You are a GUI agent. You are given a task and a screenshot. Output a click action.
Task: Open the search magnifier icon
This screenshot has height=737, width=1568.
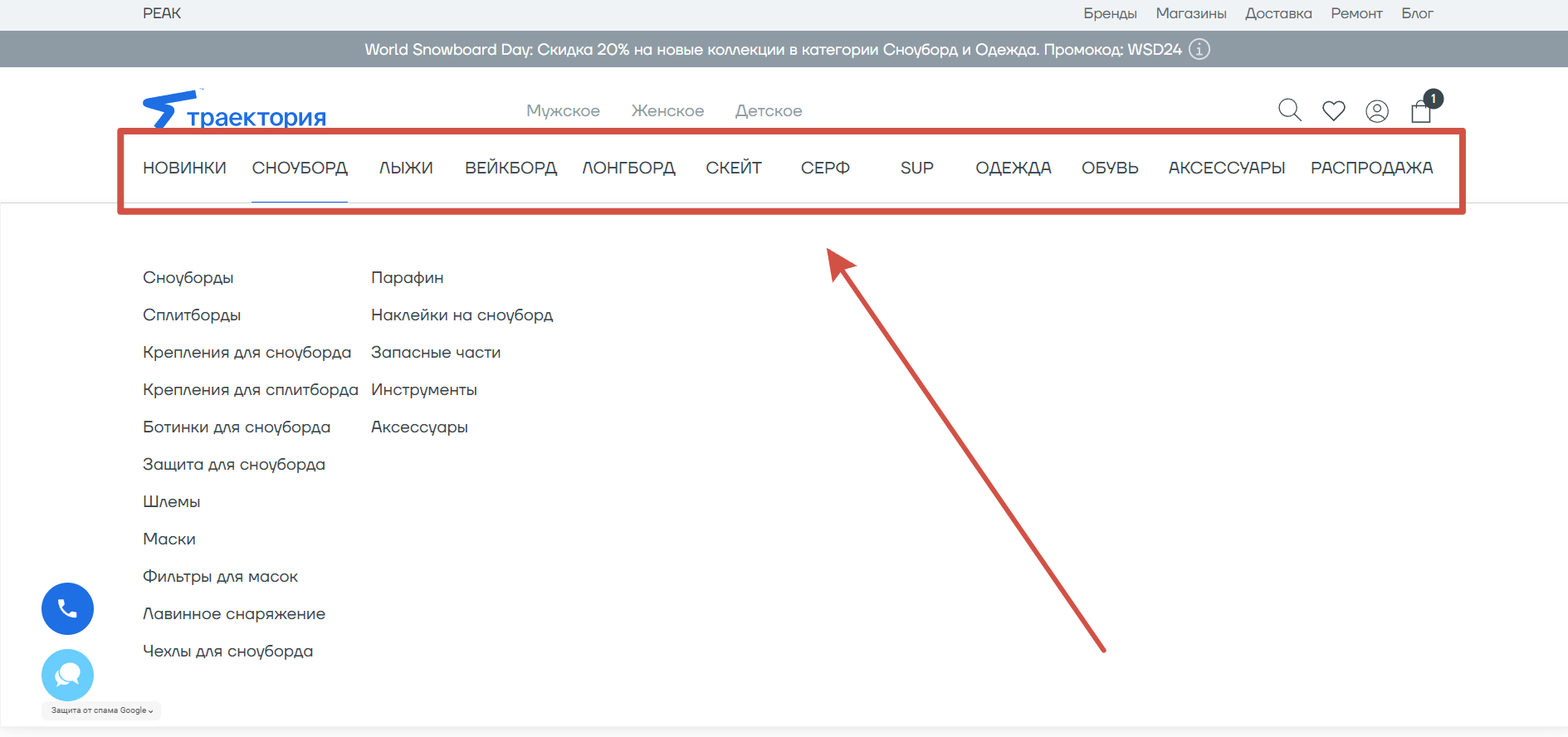point(1290,110)
